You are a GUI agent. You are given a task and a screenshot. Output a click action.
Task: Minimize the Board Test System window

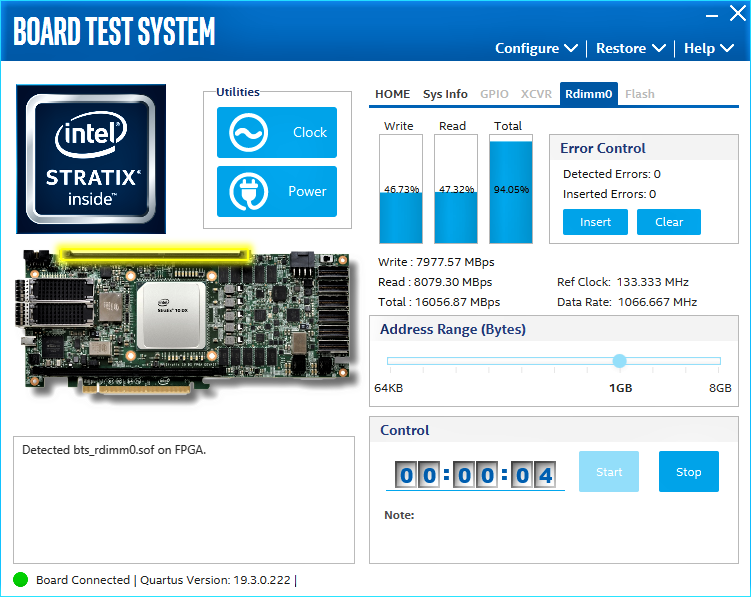(x=712, y=14)
